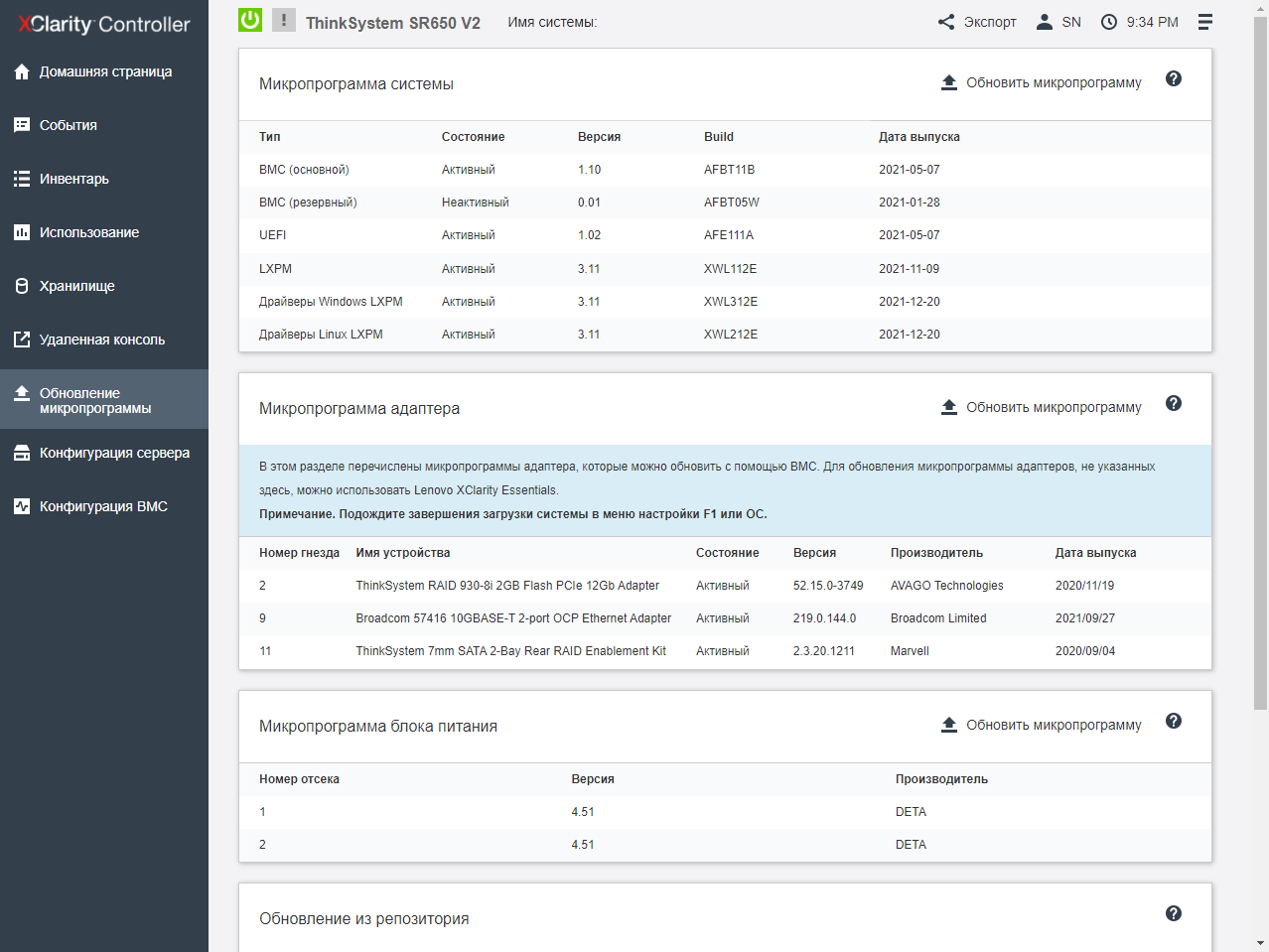The height and width of the screenshot is (952, 1269).
Task: Click the 219.0.144.0 version cell
Action: (824, 618)
